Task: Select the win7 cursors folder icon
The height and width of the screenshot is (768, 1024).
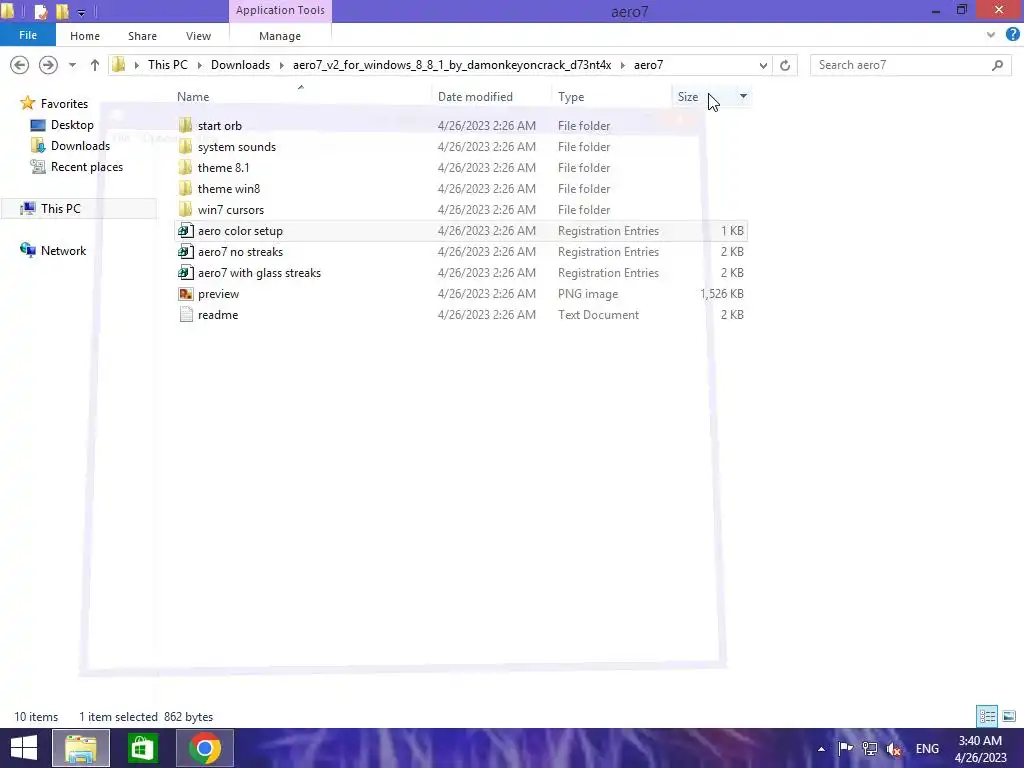Action: point(185,209)
